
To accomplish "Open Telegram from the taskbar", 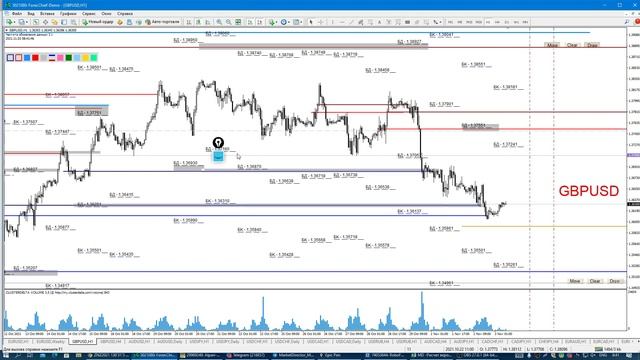I will (x=247, y=356).
